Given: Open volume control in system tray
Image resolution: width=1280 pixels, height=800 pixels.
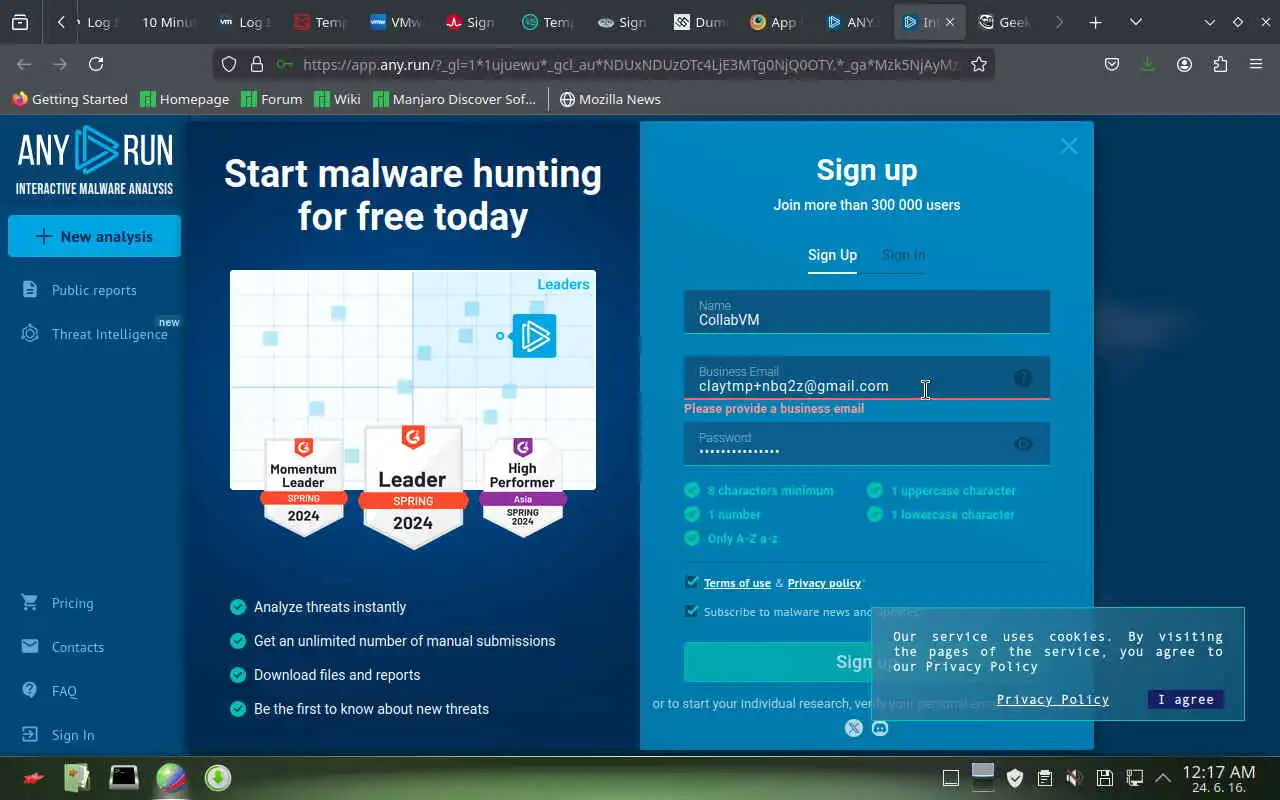Looking at the screenshot, I should [1075, 778].
